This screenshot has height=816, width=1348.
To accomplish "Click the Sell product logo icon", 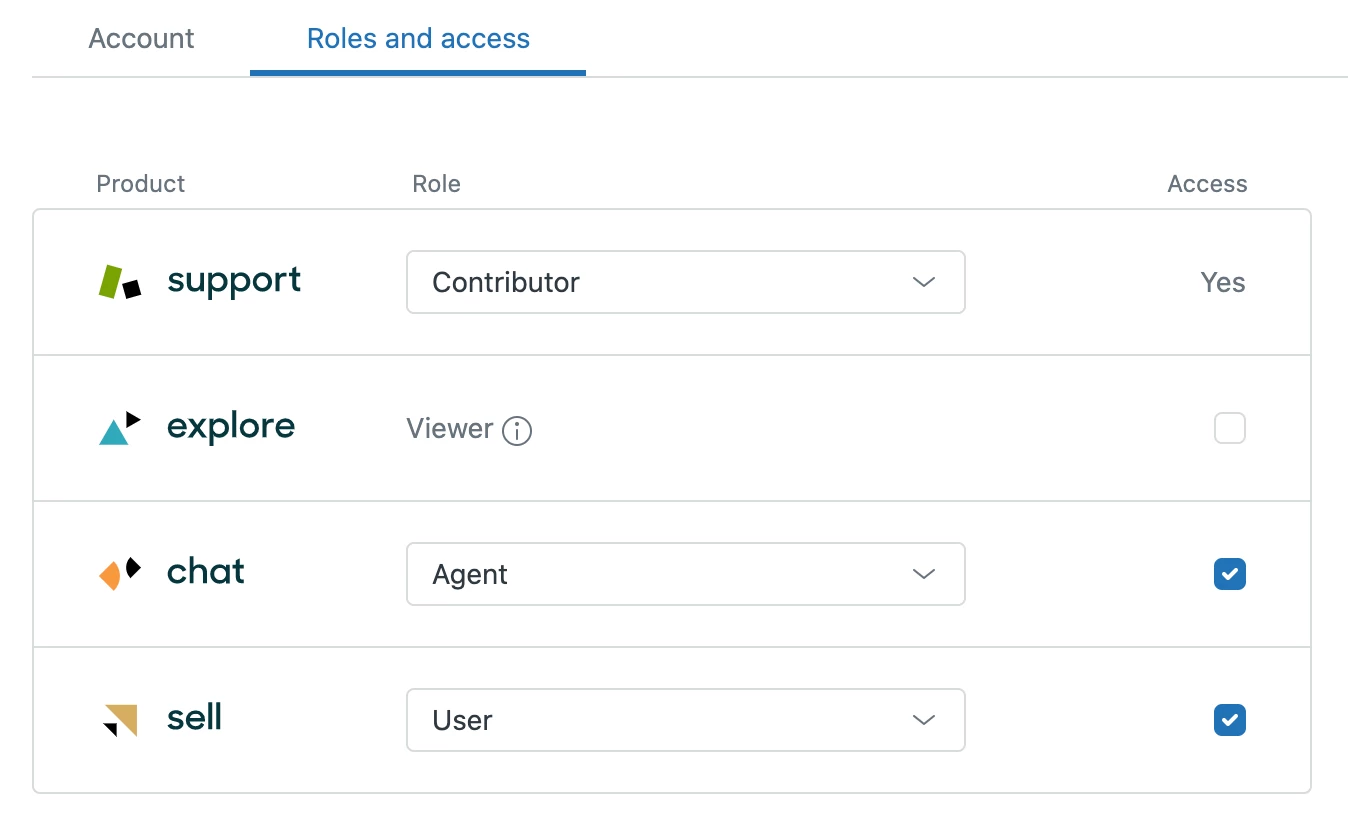I will pyautogui.click(x=120, y=720).
